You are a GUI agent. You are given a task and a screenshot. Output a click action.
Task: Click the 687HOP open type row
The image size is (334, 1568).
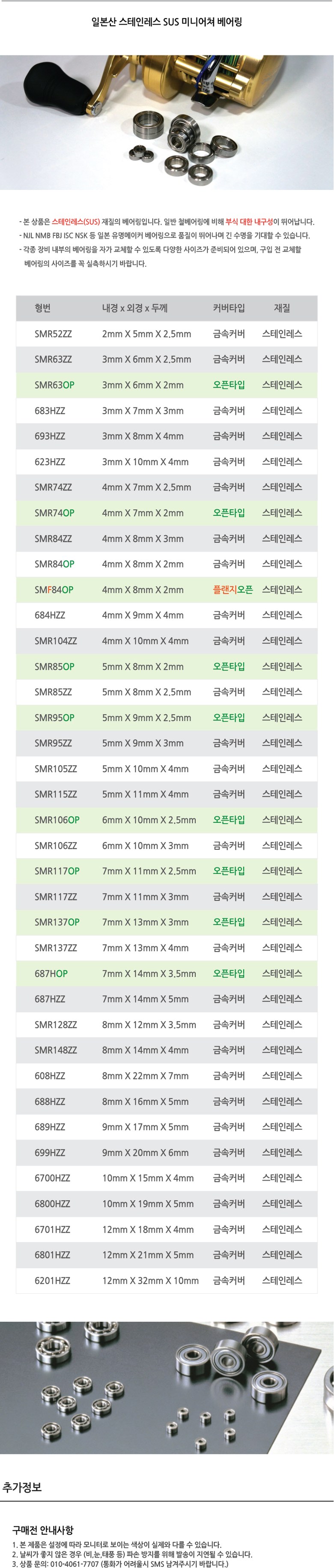tap(167, 973)
